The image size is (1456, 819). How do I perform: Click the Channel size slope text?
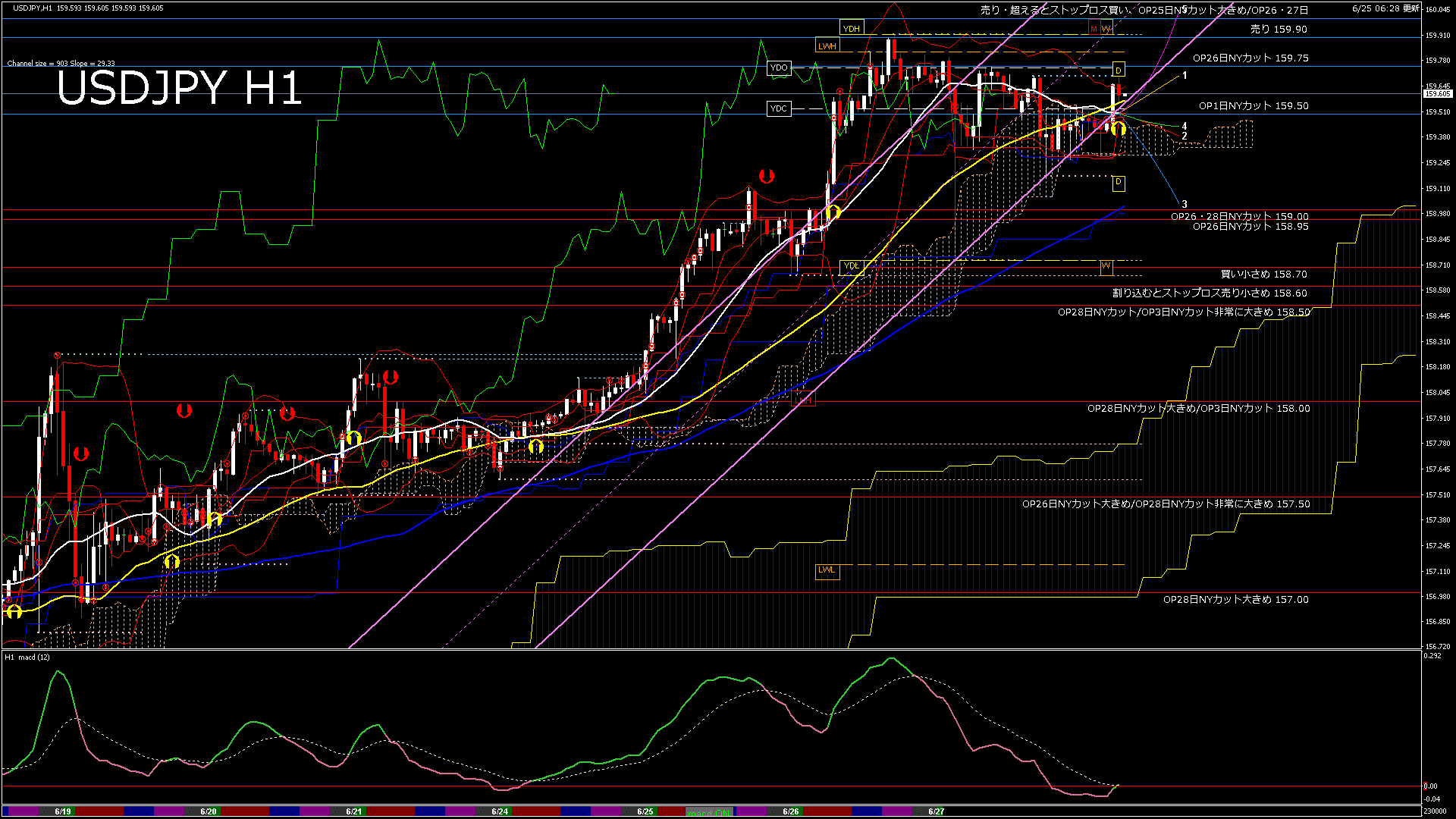pyautogui.click(x=61, y=64)
